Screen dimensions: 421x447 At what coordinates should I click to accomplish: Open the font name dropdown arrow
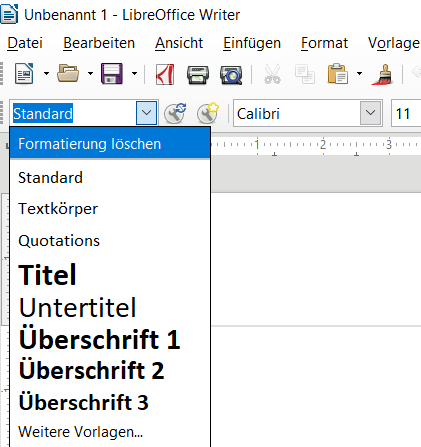coord(371,113)
